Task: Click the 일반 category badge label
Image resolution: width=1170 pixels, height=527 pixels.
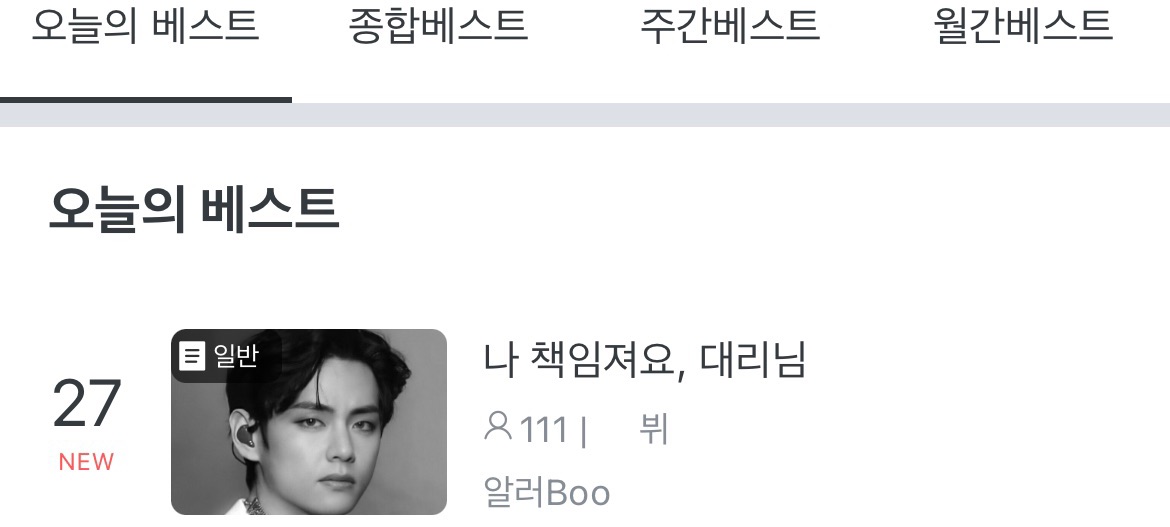Action: (x=236, y=356)
